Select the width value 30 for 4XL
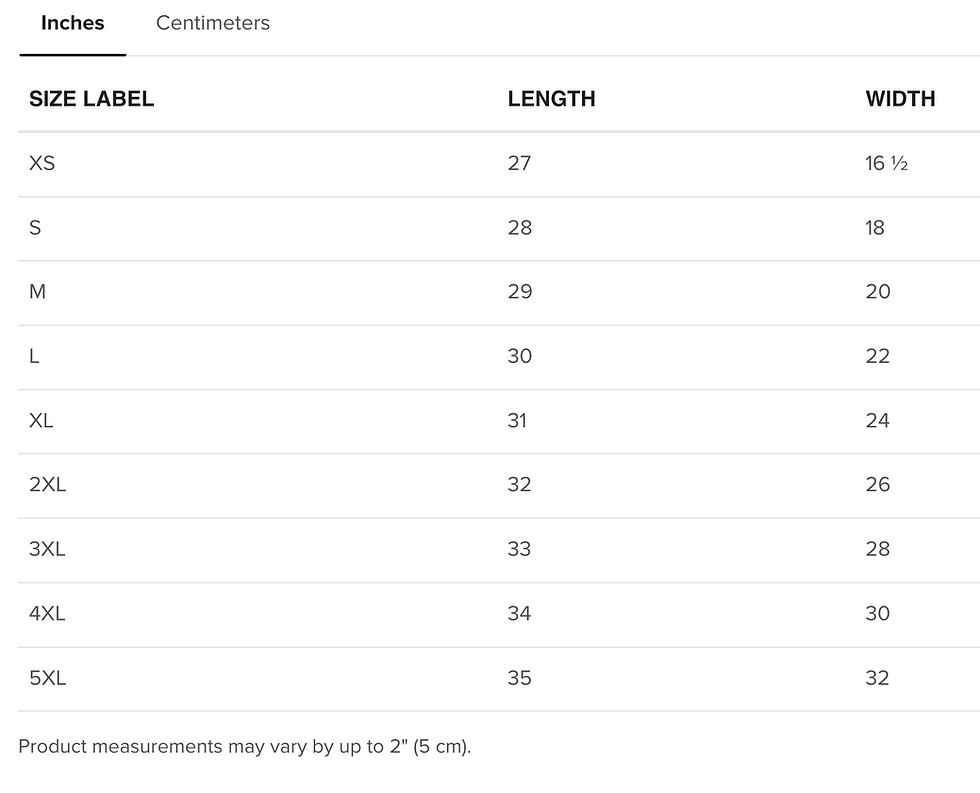This screenshot has width=980, height=793. (x=877, y=614)
